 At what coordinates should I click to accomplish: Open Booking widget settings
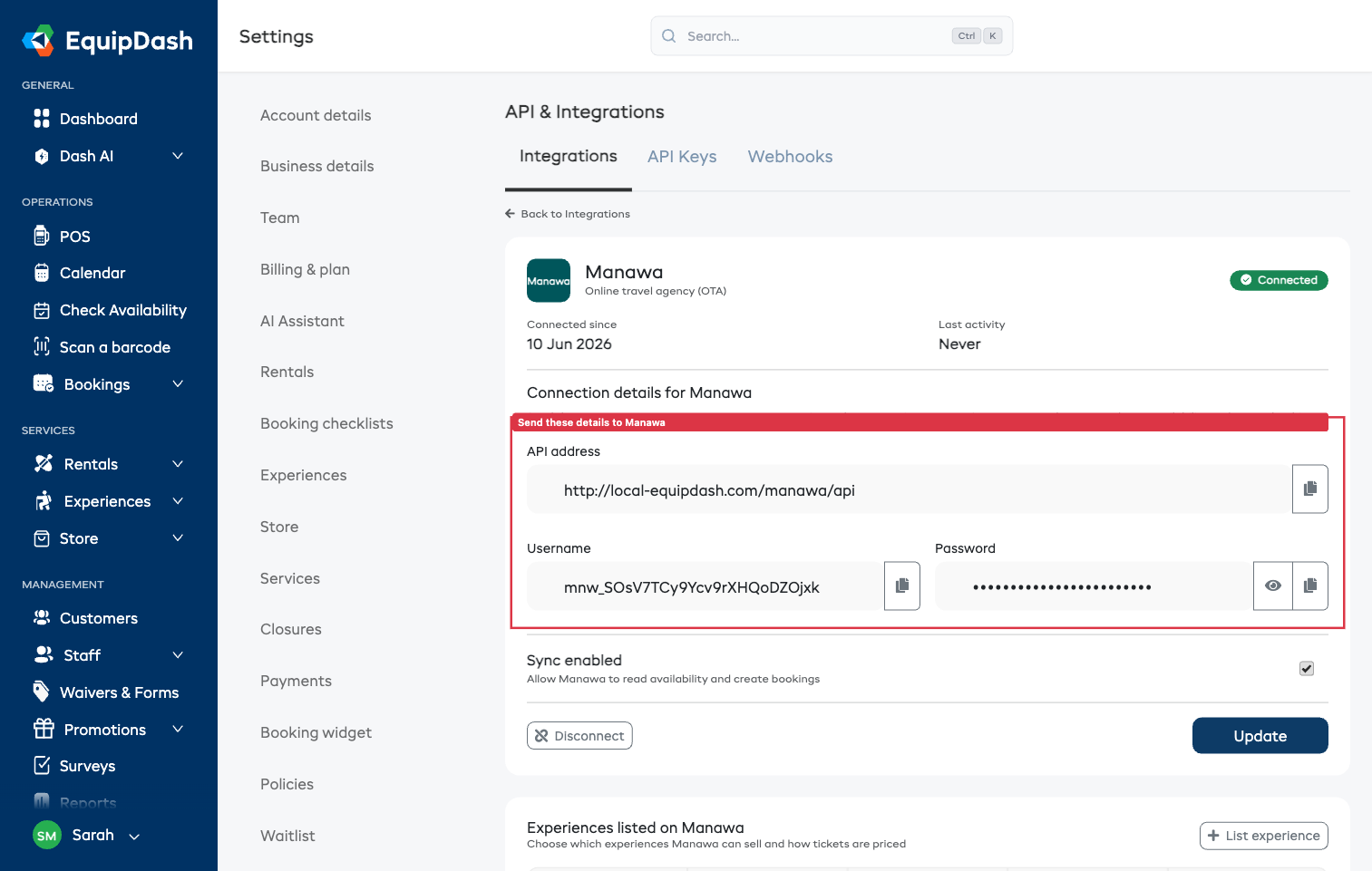(316, 732)
